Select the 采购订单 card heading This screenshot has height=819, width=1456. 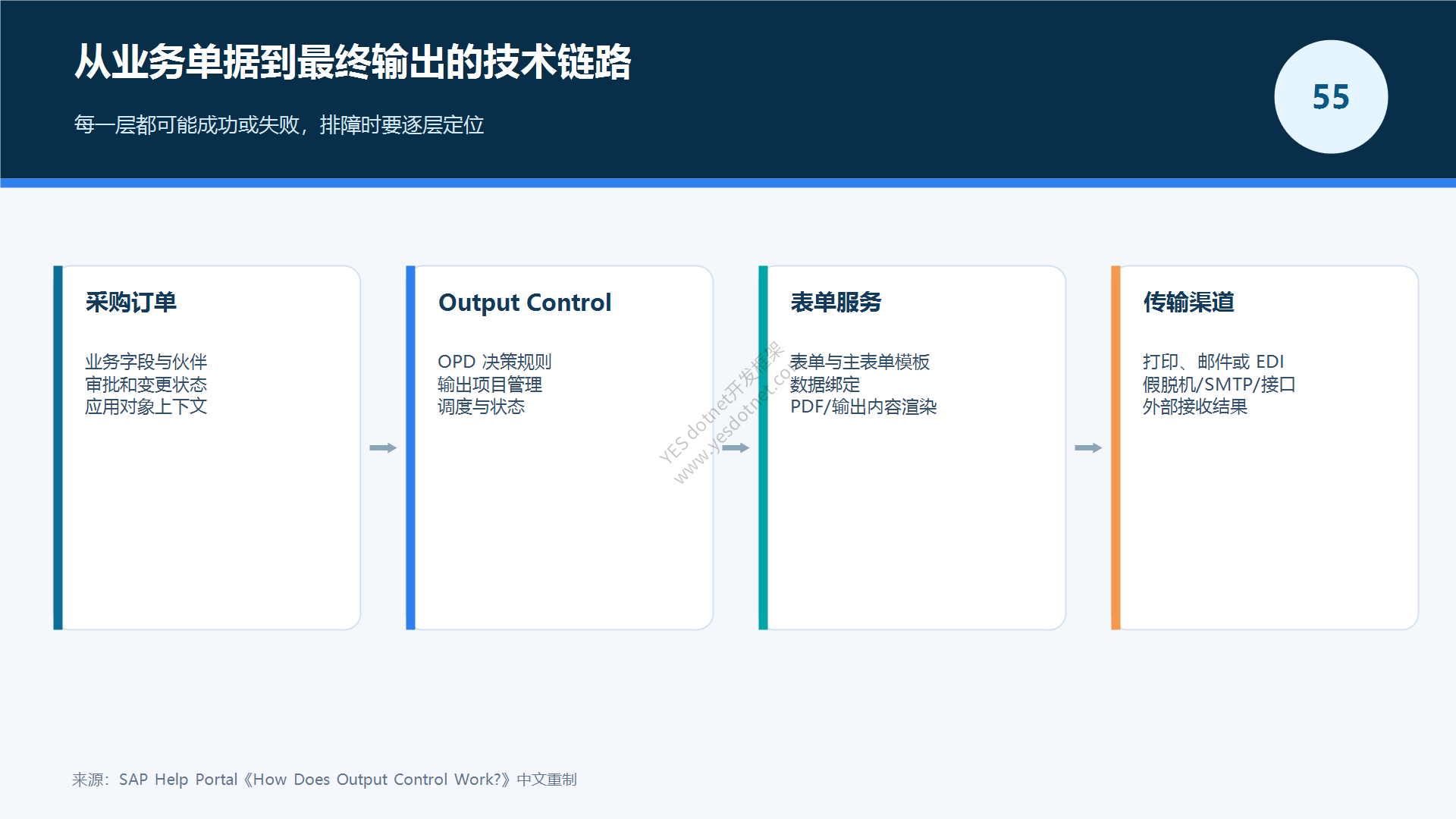[x=130, y=303]
